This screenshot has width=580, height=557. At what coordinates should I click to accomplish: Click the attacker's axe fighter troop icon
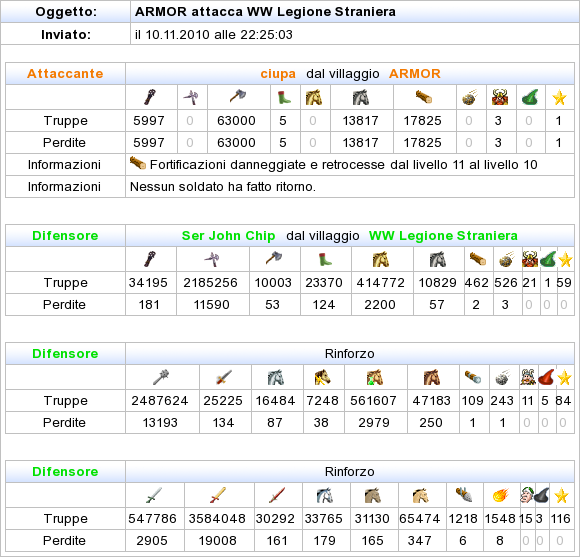pos(239,97)
